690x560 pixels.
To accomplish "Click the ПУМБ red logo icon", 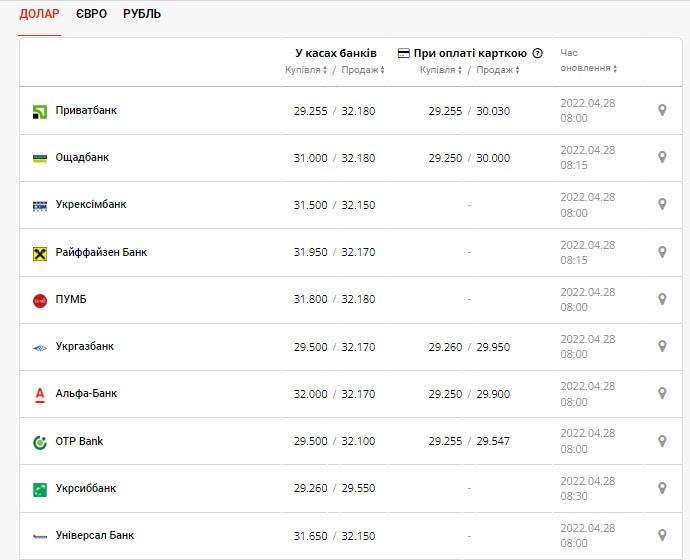I will pyautogui.click(x=40, y=300).
